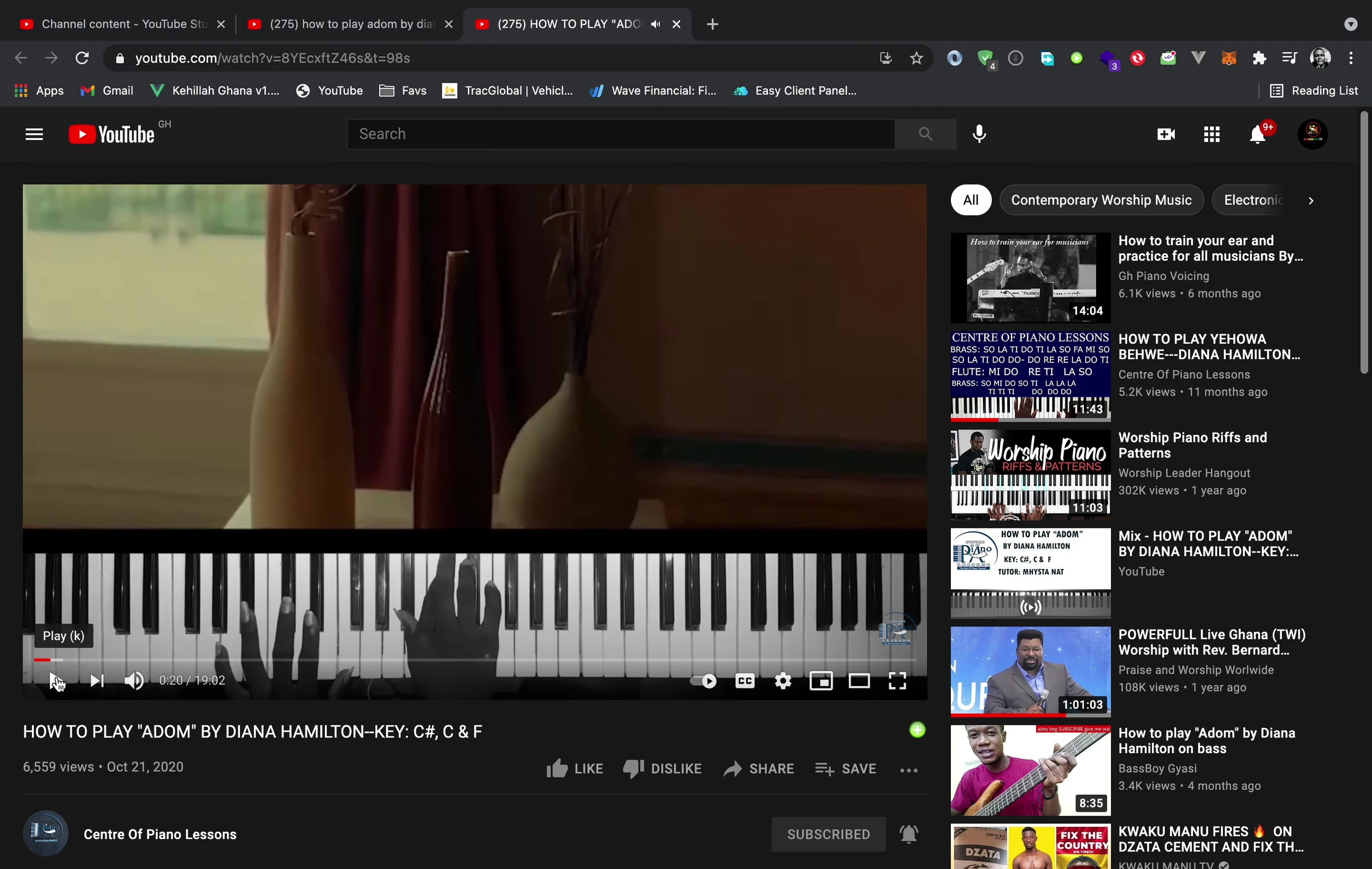The height and width of the screenshot is (869, 1372).
Task: Go back in browser history
Action: [21, 57]
